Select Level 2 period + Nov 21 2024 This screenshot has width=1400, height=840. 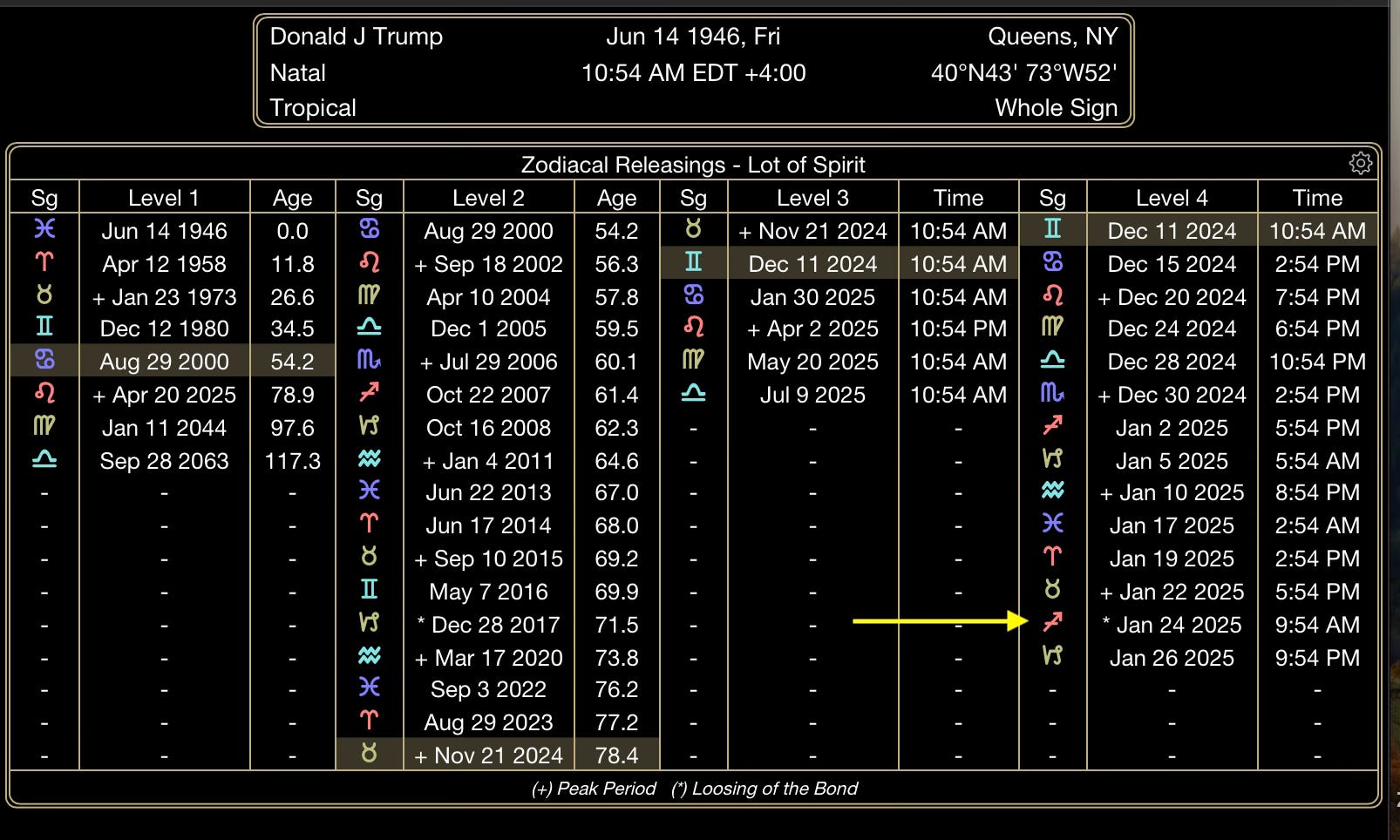tap(488, 755)
